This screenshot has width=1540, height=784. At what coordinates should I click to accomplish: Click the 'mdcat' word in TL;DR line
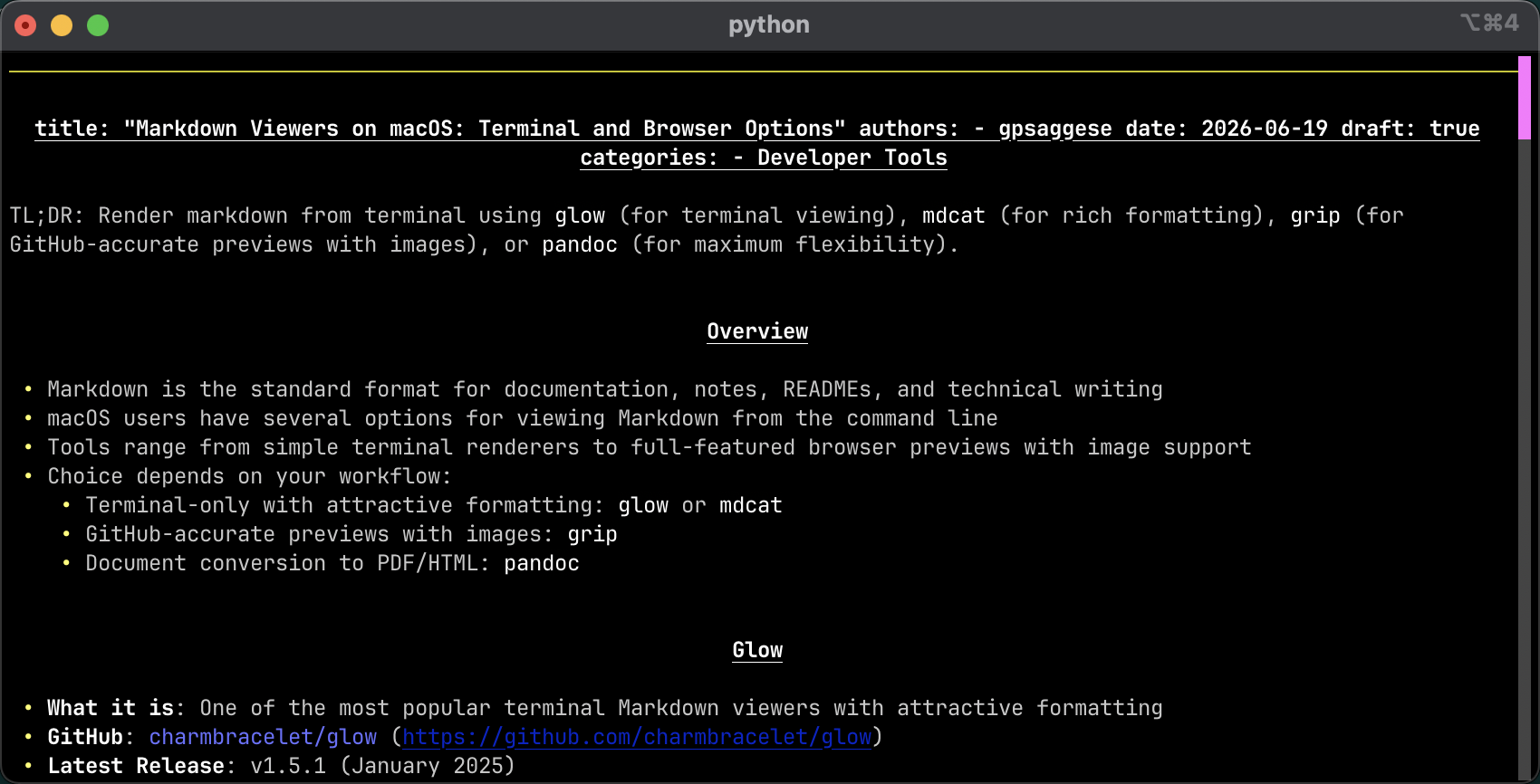point(953,215)
